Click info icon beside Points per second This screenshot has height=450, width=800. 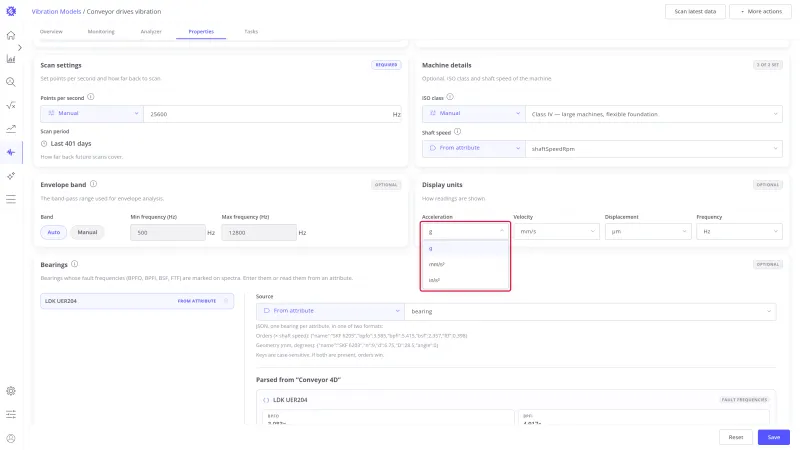91,97
